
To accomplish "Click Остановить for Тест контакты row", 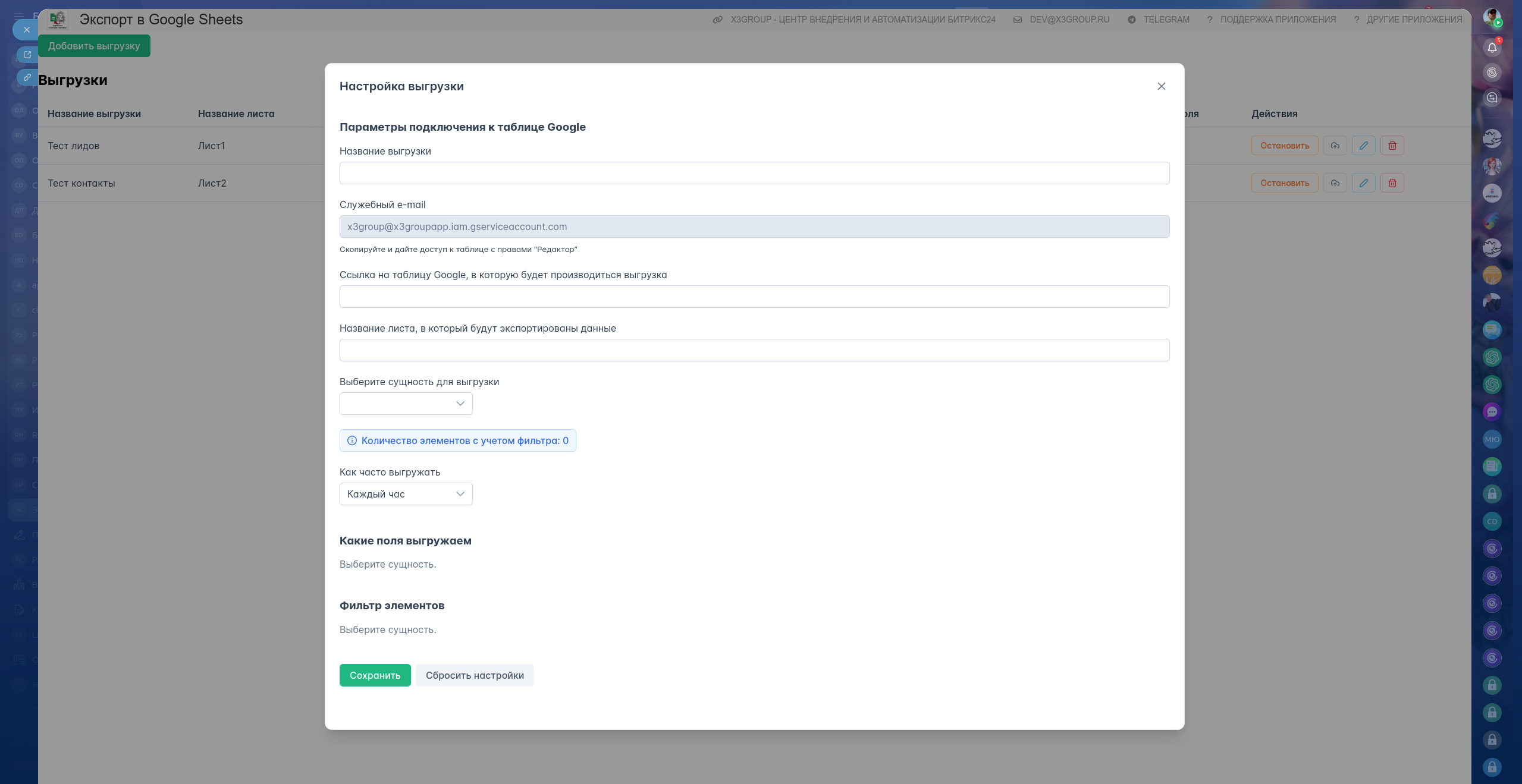I will 1284,183.
